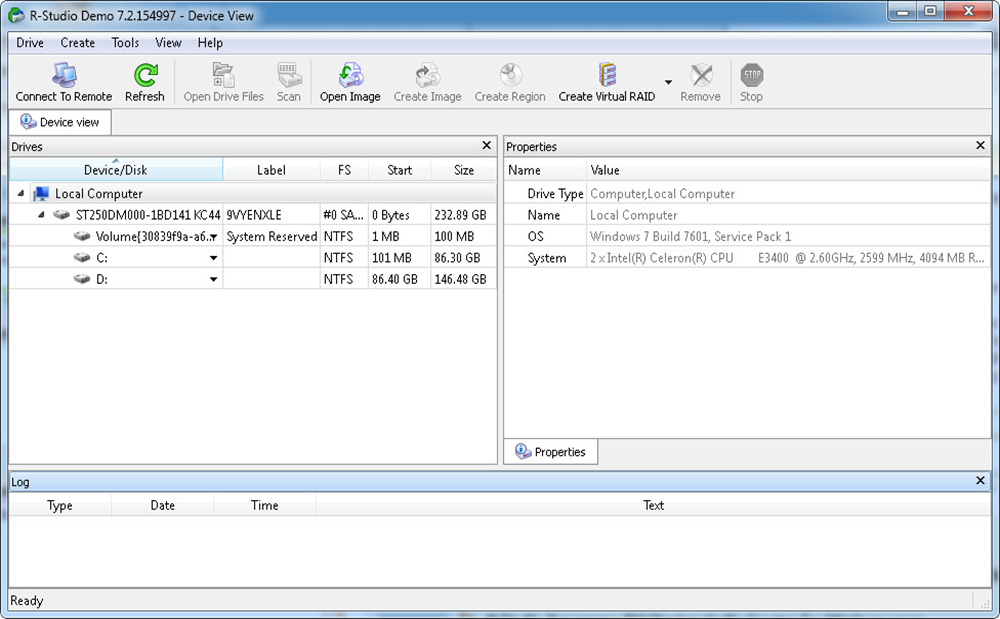The width and height of the screenshot is (1000, 619).
Task: Click the Stop toolbar icon
Action: click(x=751, y=75)
